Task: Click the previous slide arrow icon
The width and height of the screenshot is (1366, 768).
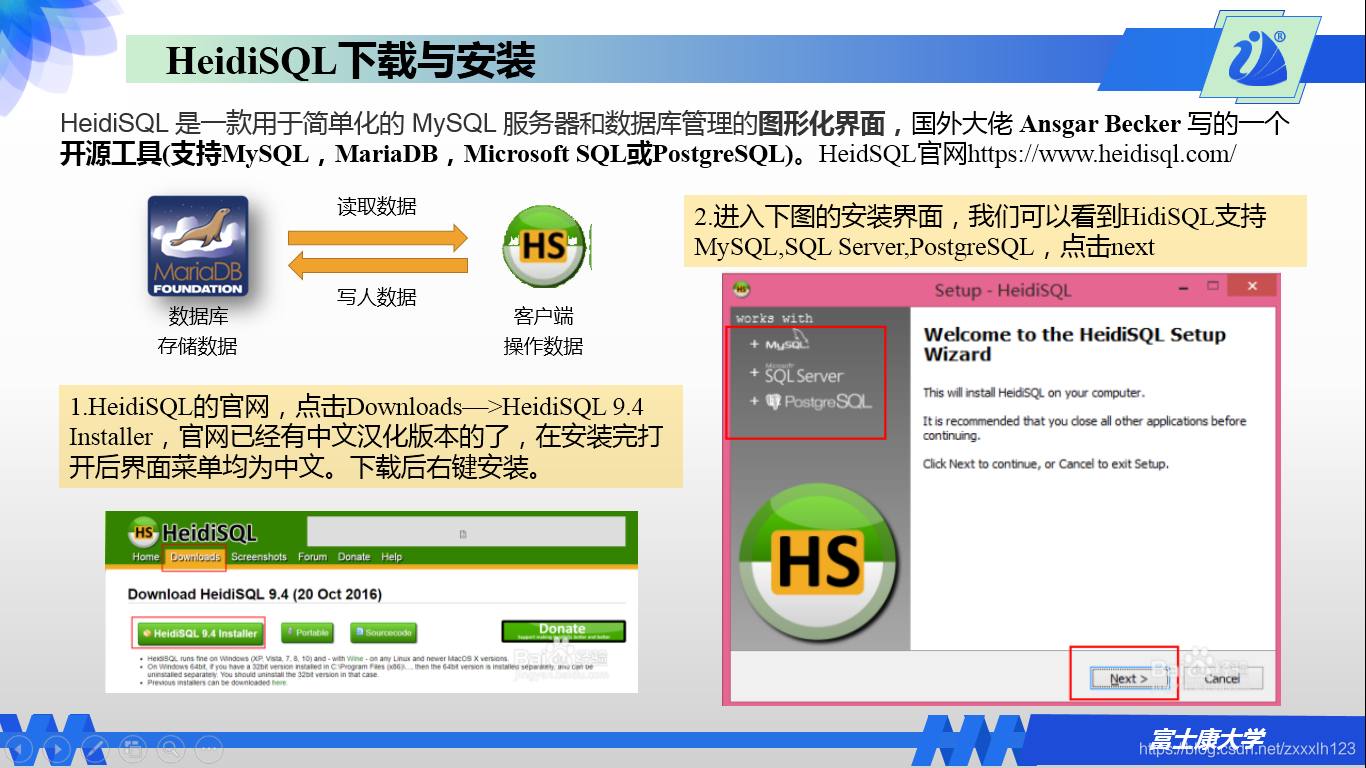Action: tap(19, 748)
